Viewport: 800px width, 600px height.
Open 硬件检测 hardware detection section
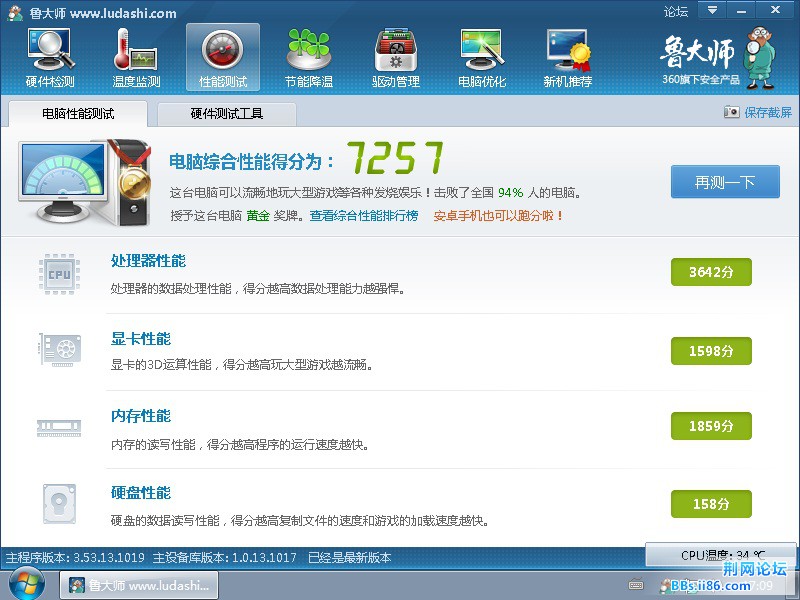50,59
